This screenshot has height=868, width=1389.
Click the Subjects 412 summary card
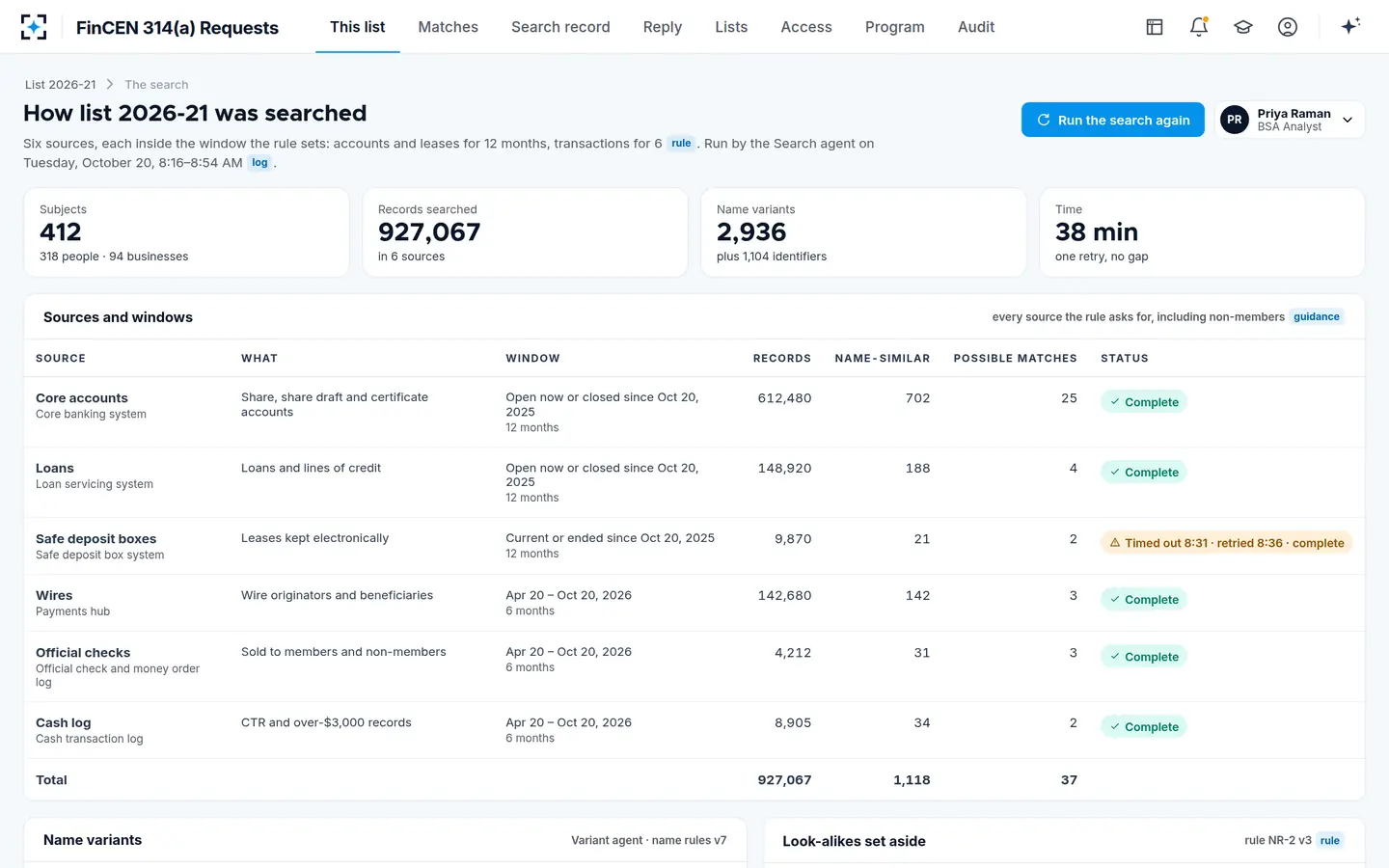click(186, 232)
